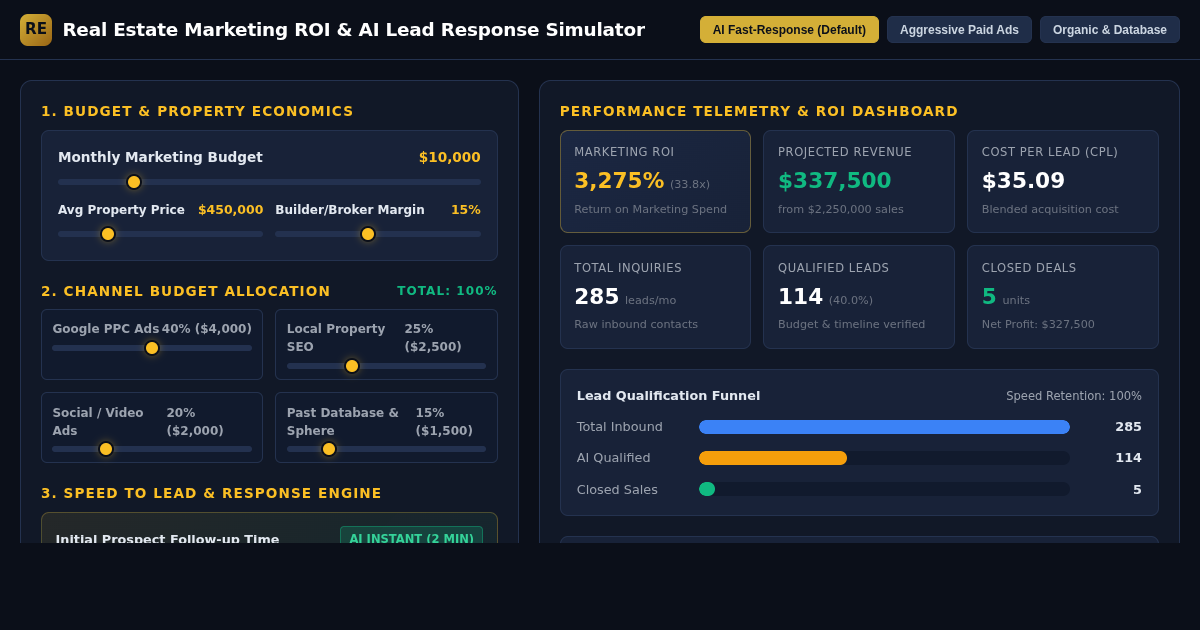Image resolution: width=1200 pixels, height=630 pixels.
Task: Select AI Fast-Response (Default) preset
Action: coord(789,30)
